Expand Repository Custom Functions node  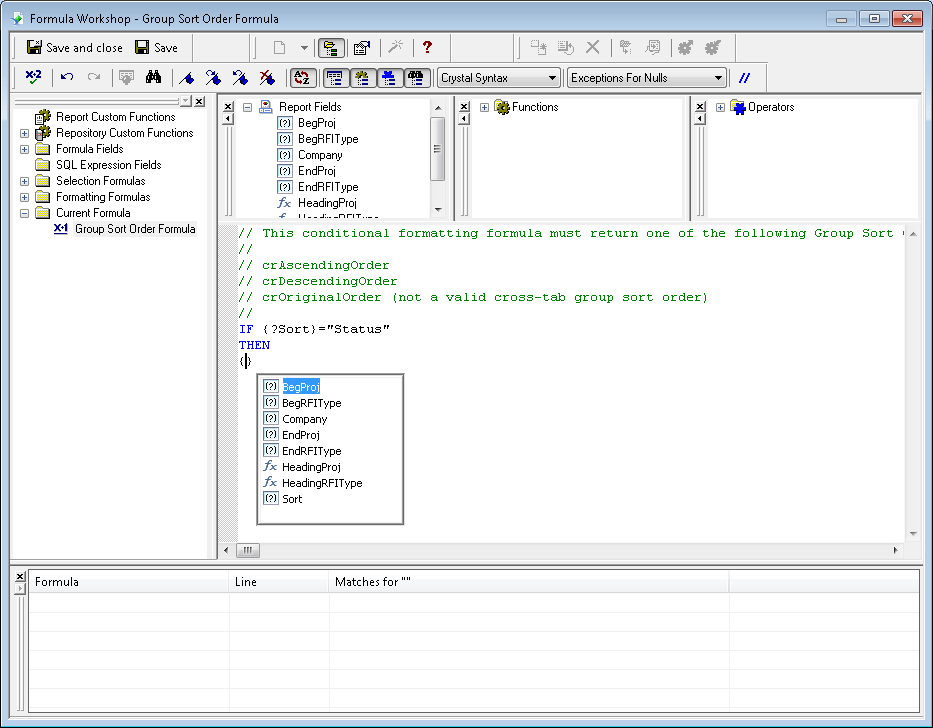pyautogui.click(x=24, y=133)
